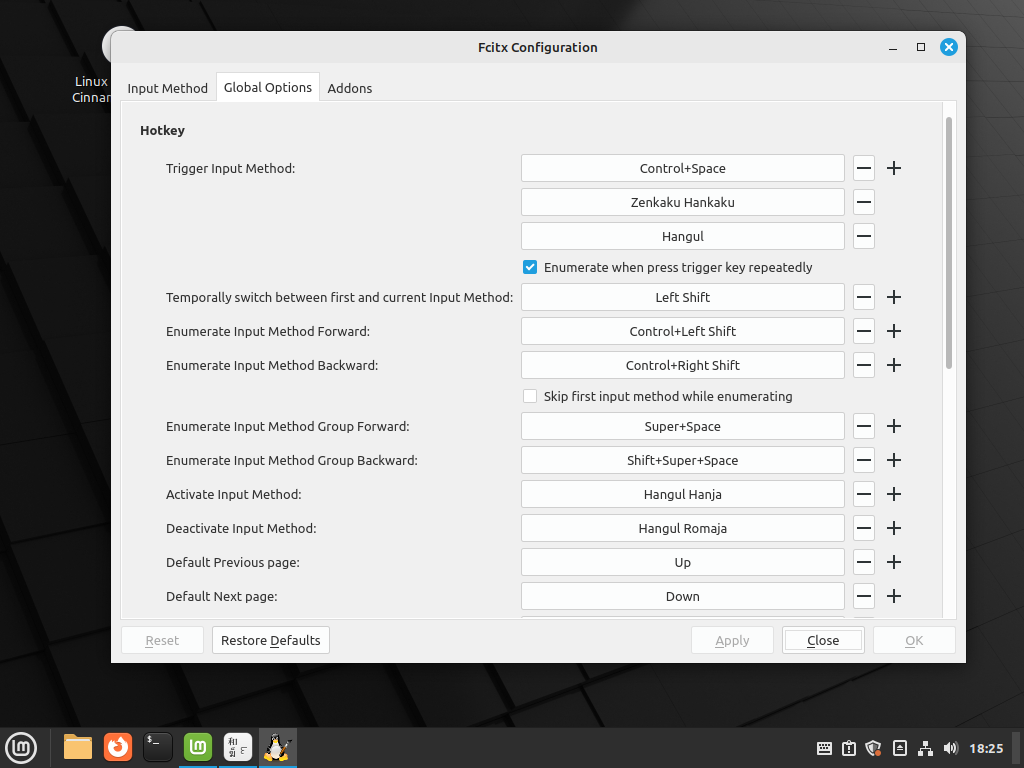Click minus beside the Super+Space hotkey
Screen dimensions: 1024x768
pos(864,426)
